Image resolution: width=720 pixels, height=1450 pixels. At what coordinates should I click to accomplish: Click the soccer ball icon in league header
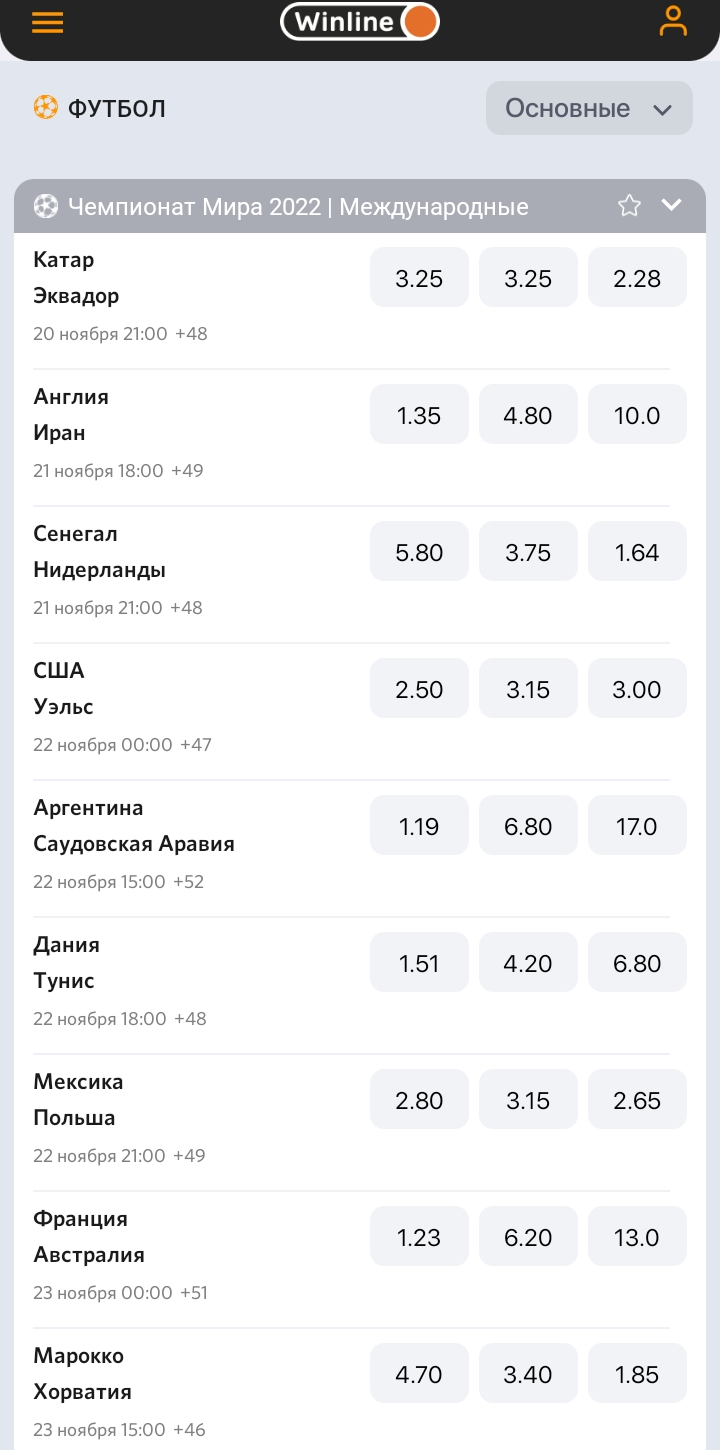[46, 207]
